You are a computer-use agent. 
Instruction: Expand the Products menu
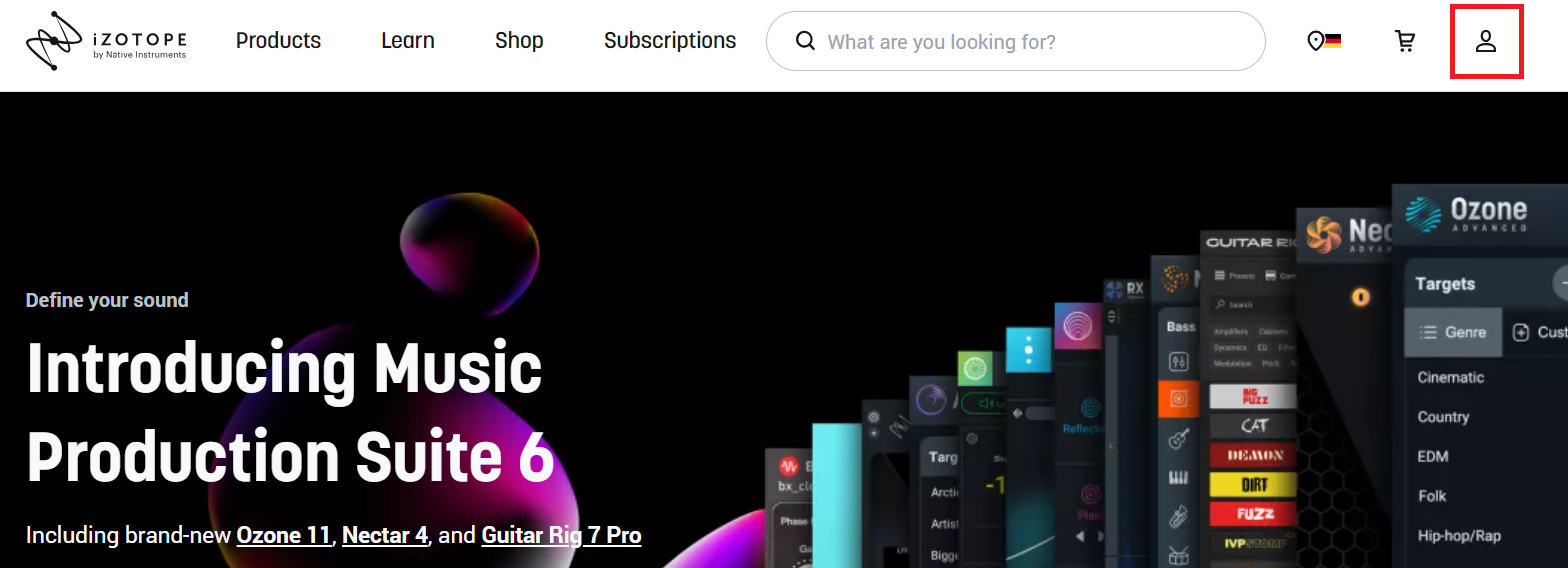tap(278, 41)
